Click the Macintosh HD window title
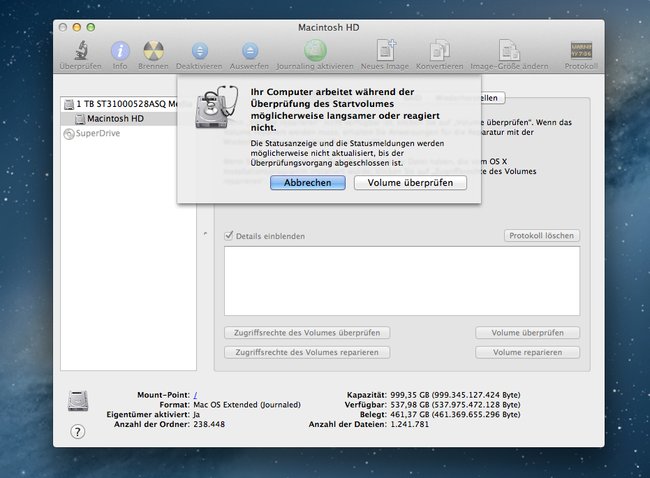The height and width of the screenshot is (478, 650). pos(329,27)
